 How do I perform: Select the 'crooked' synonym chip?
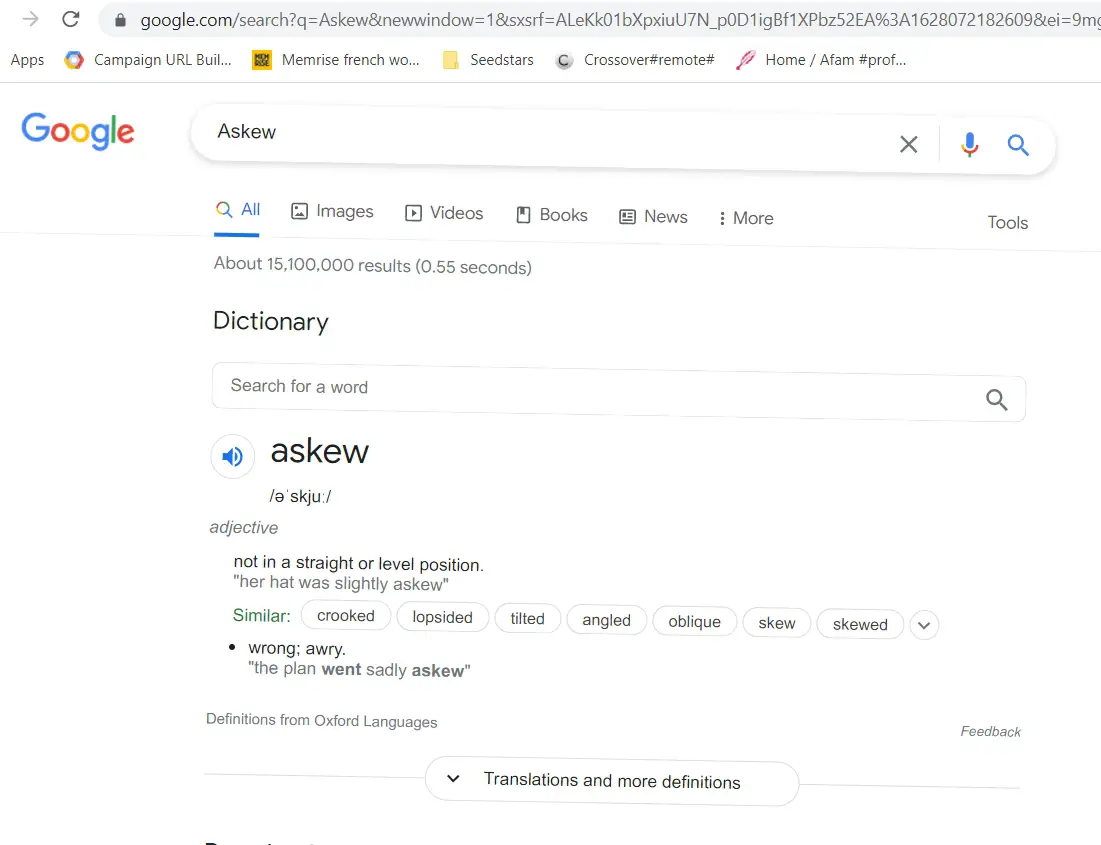click(x=345, y=615)
